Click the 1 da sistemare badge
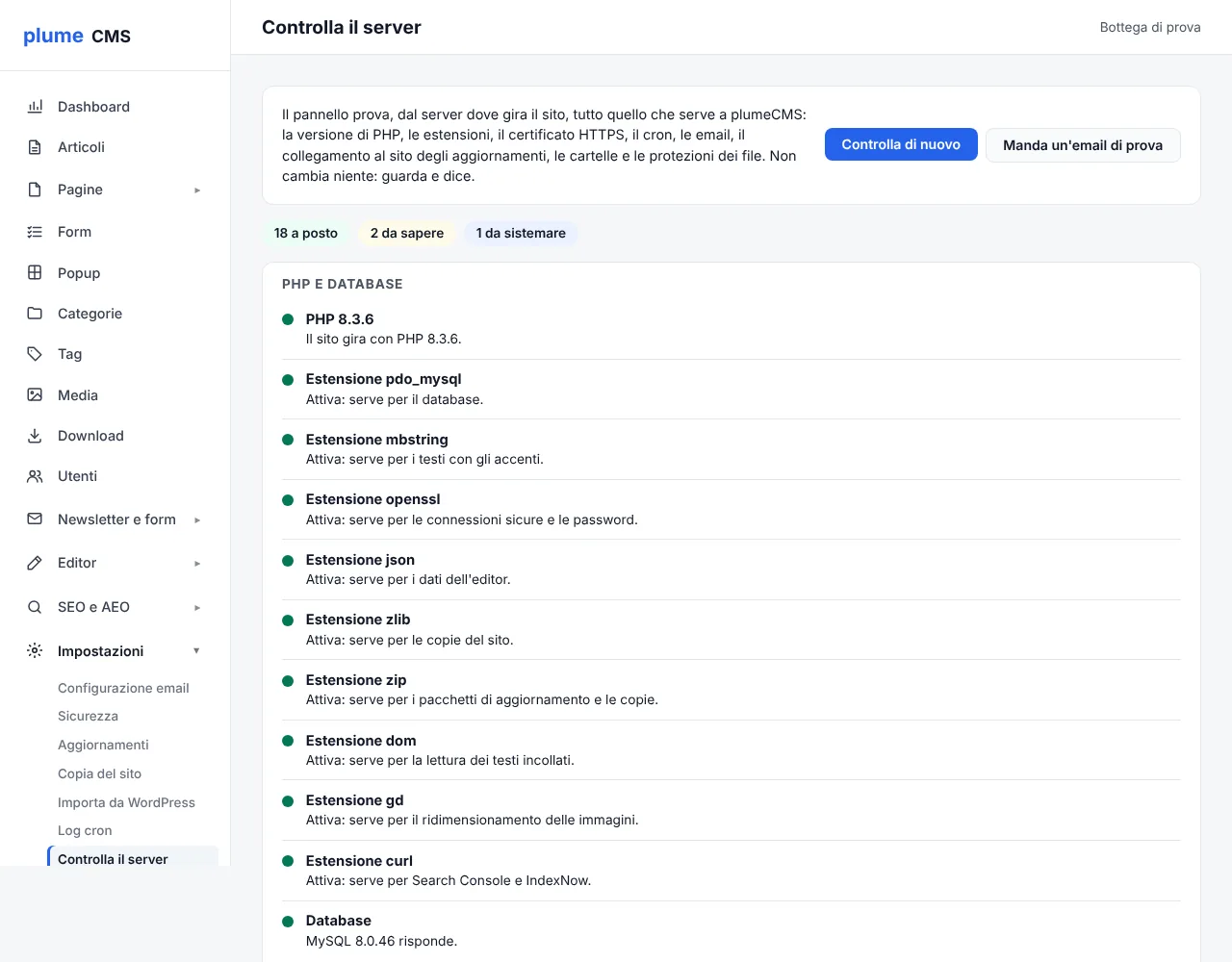The height and width of the screenshot is (962, 1232). (521, 233)
